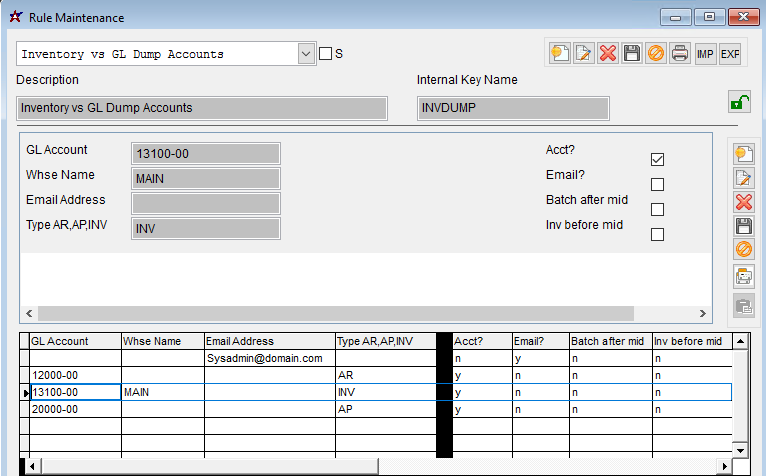Add new detail line in side toolbar
This screenshot has height=476, width=766.
tap(743, 153)
